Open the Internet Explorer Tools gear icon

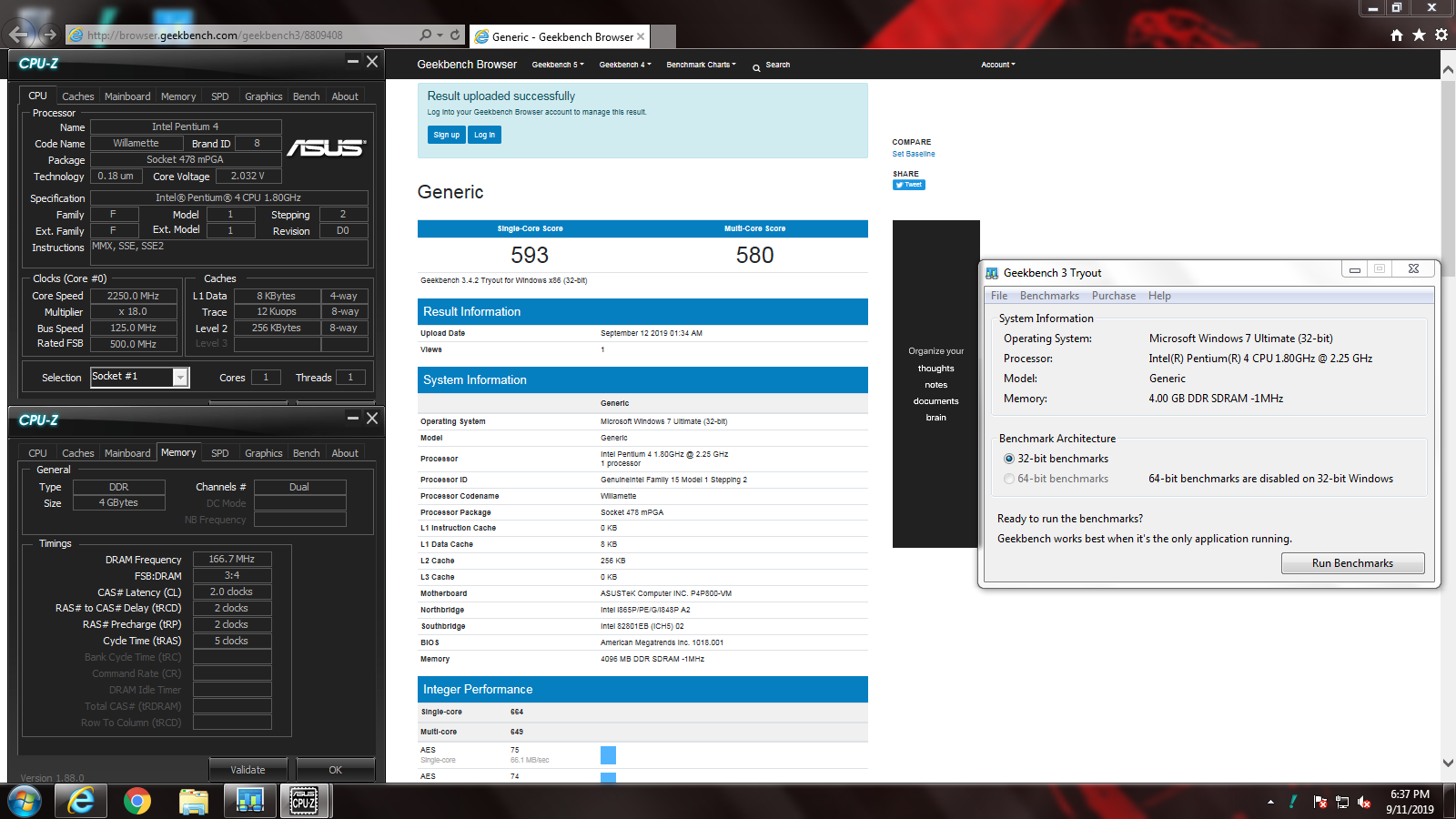[x=1441, y=35]
